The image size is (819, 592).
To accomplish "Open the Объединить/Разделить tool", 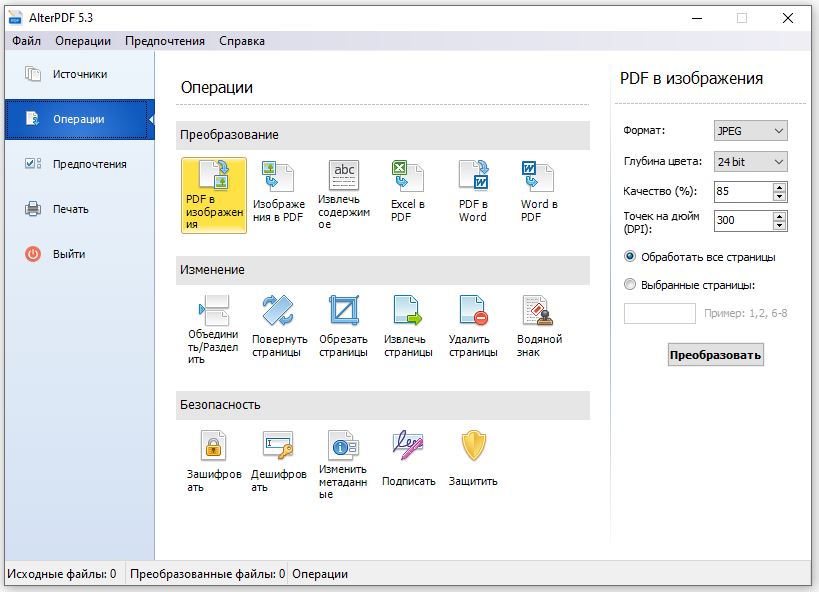I will pyautogui.click(x=214, y=329).
